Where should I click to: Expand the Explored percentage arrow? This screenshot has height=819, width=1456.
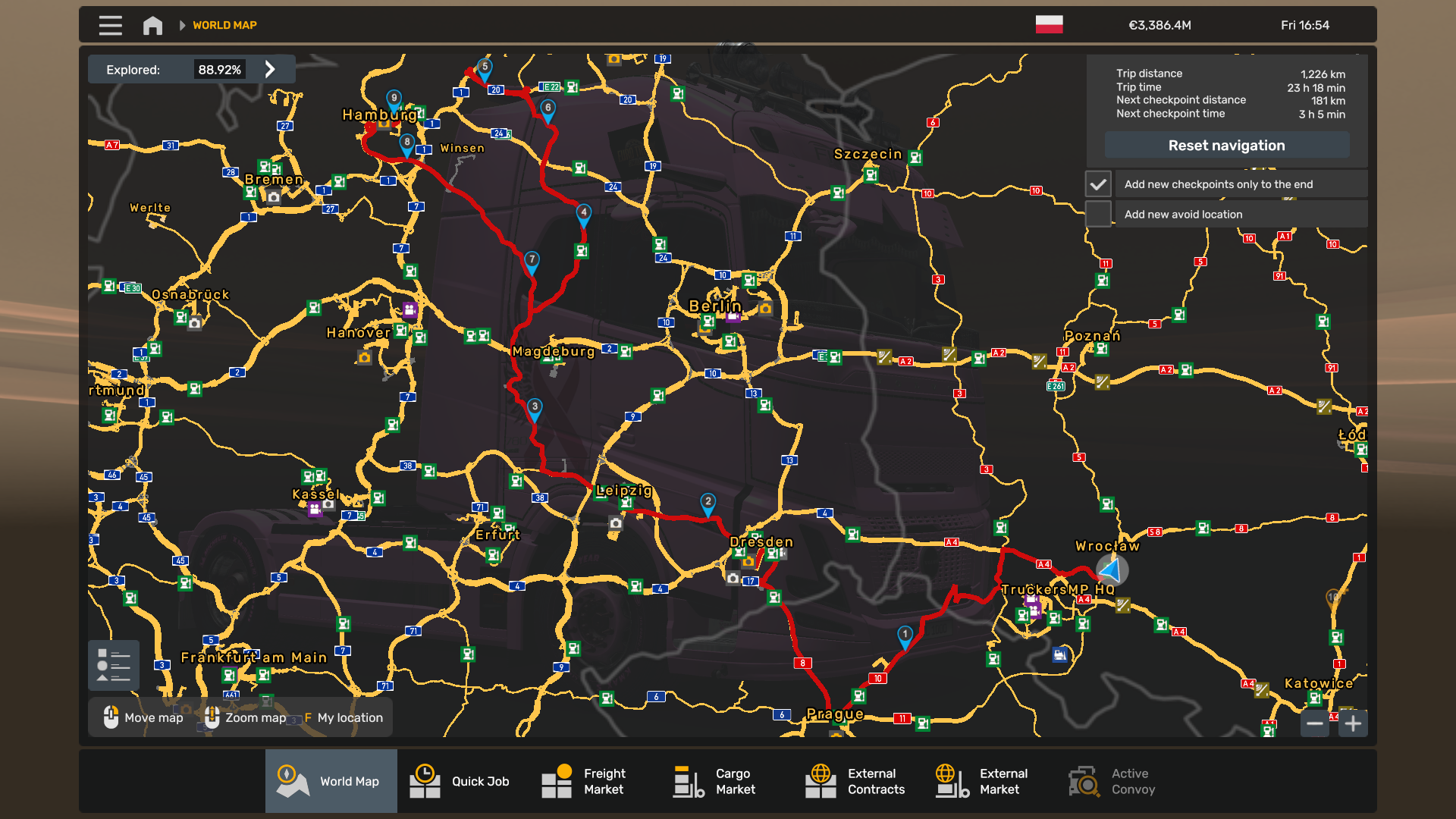[270, 69]
